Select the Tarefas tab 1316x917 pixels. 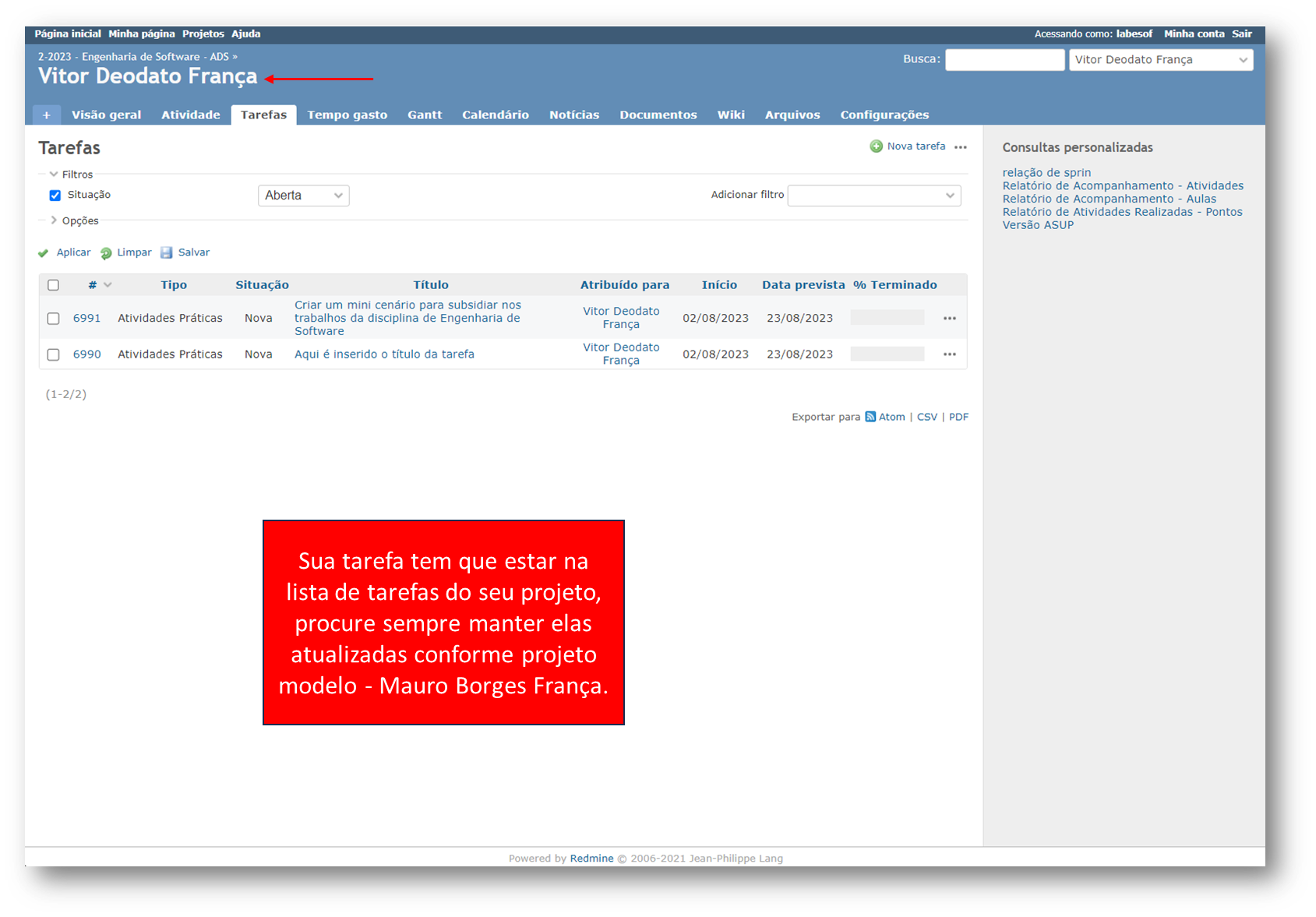263,115
